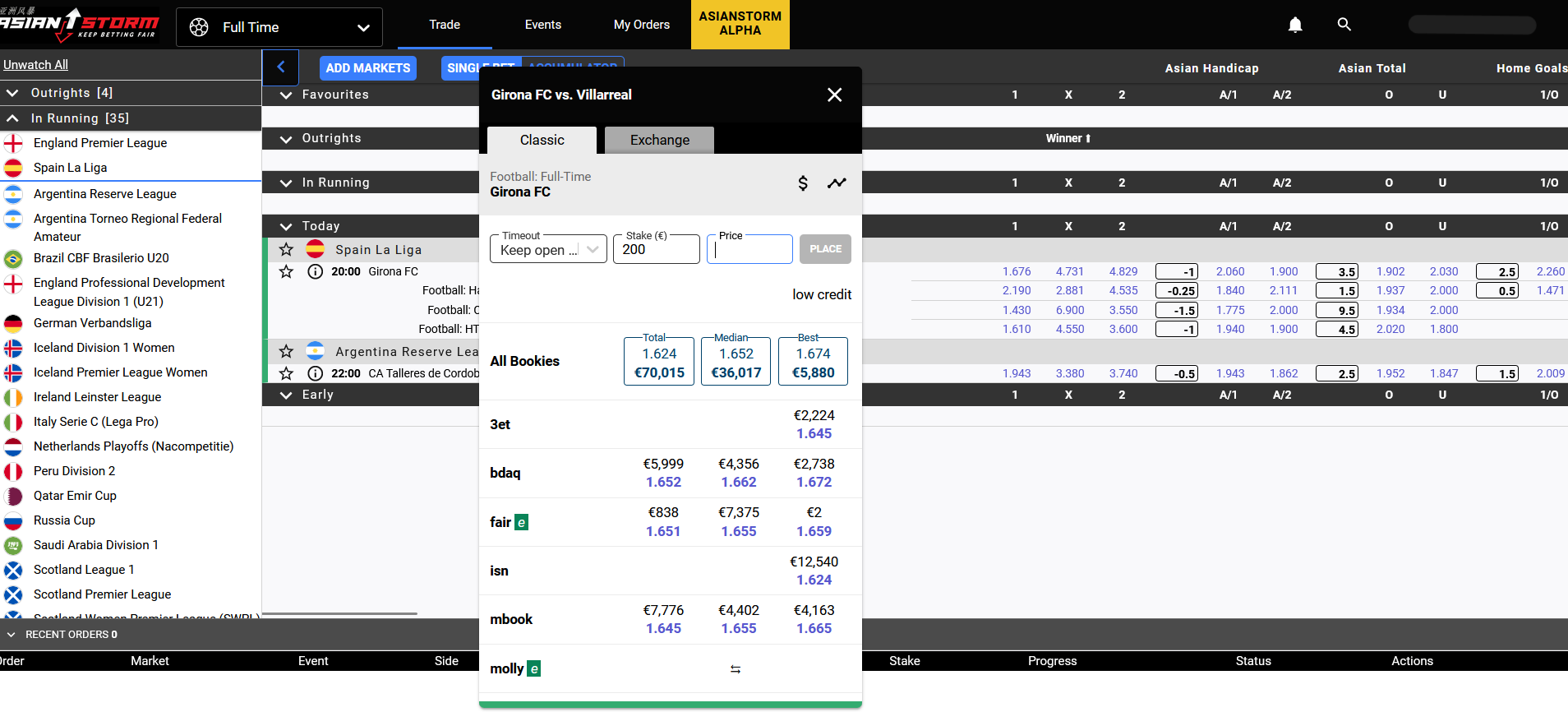This screenshot has height=712, width=1568.
Task: Click the Russia flag for Russia Cup
Action: pos(13,520)
